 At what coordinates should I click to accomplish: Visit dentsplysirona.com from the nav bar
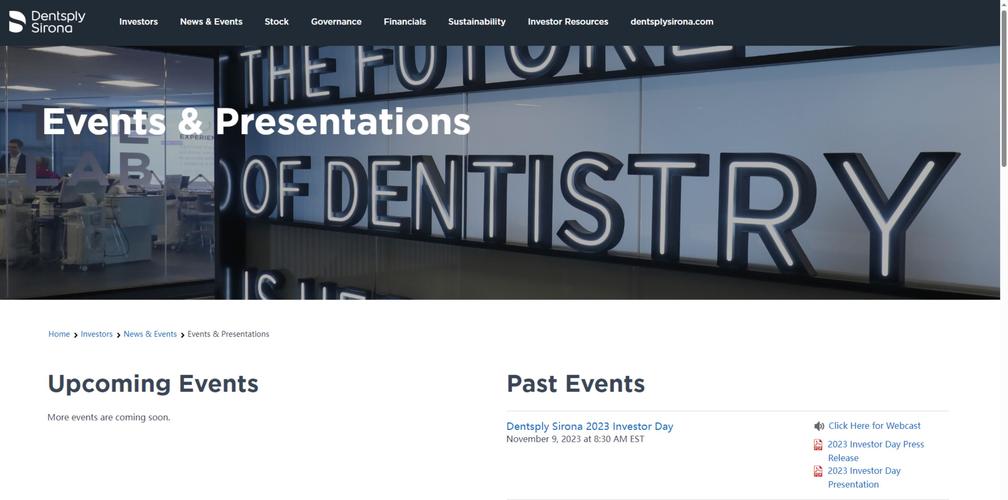(672, 22)
